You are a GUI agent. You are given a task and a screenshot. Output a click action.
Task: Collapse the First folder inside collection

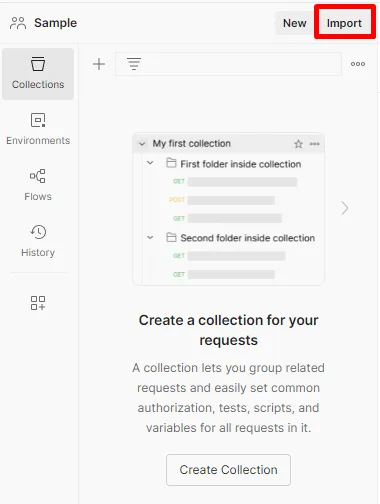(150, 163)
